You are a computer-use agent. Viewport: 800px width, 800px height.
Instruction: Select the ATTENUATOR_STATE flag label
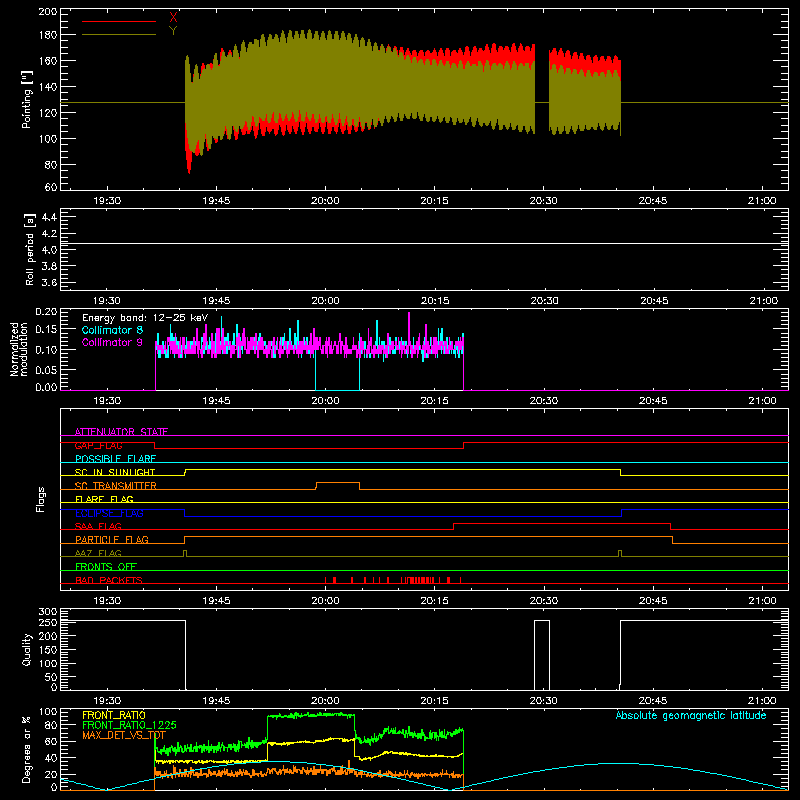pos(121,432)
